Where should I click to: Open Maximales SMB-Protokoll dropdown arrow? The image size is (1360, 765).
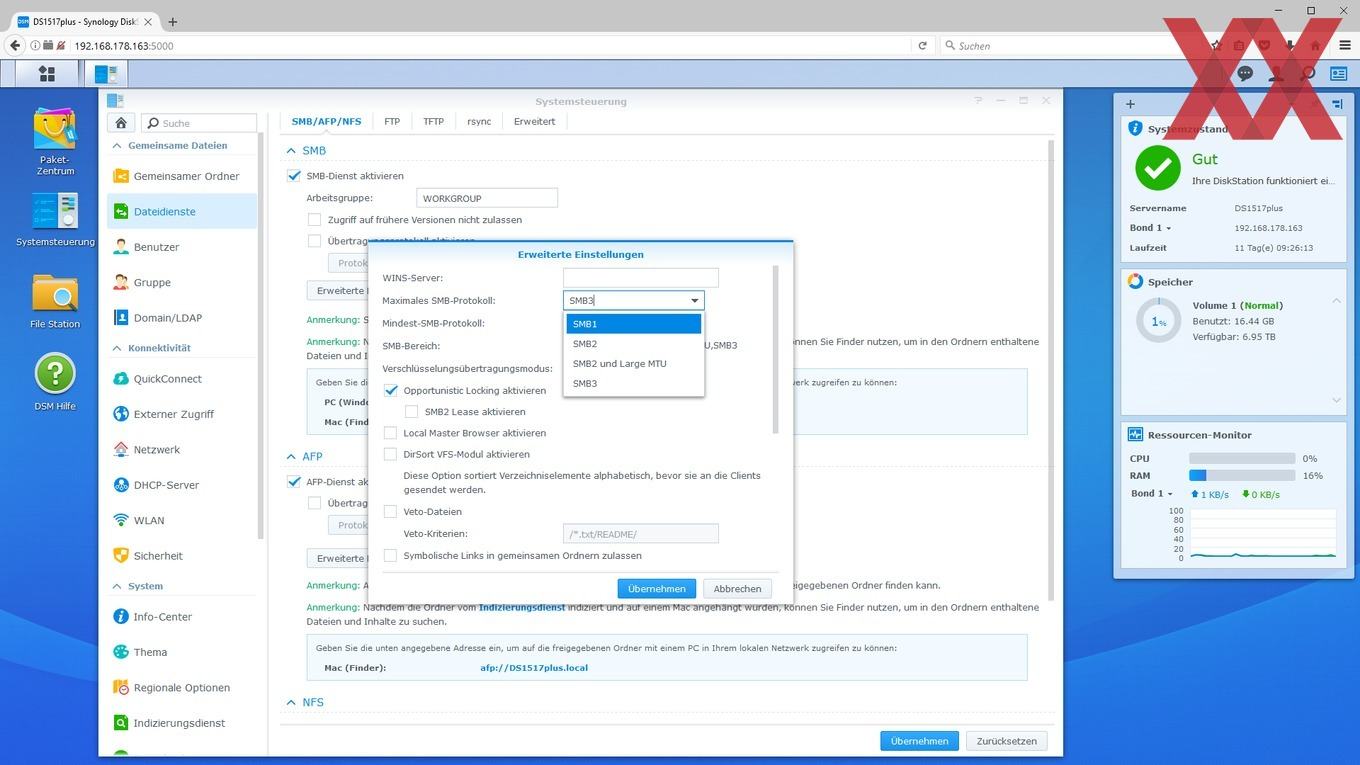[x=694, y=300]
